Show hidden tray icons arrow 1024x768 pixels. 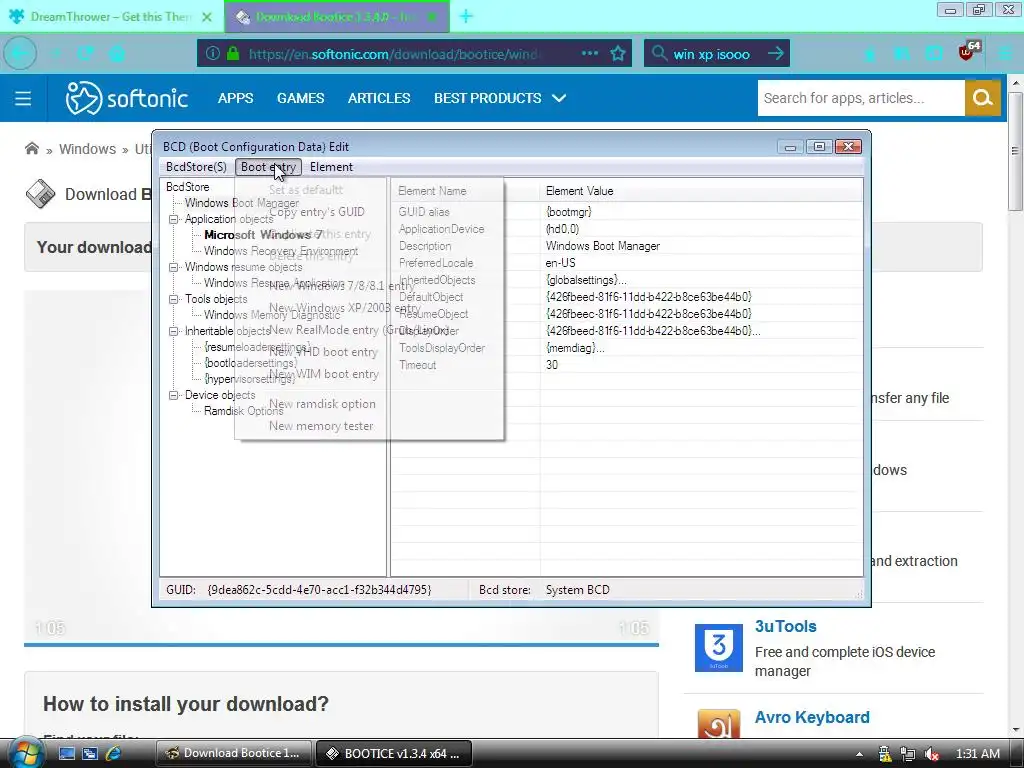[859, 754]
